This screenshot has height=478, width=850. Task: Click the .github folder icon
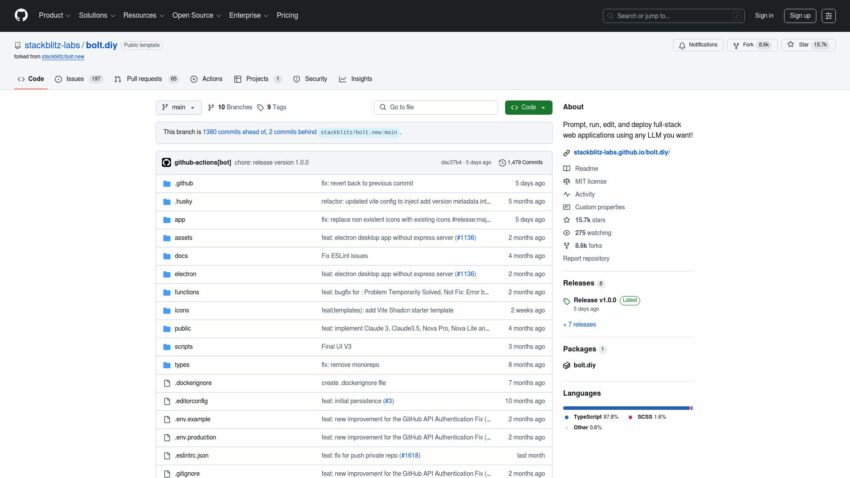pyautogui.click(x=167, y=184)
